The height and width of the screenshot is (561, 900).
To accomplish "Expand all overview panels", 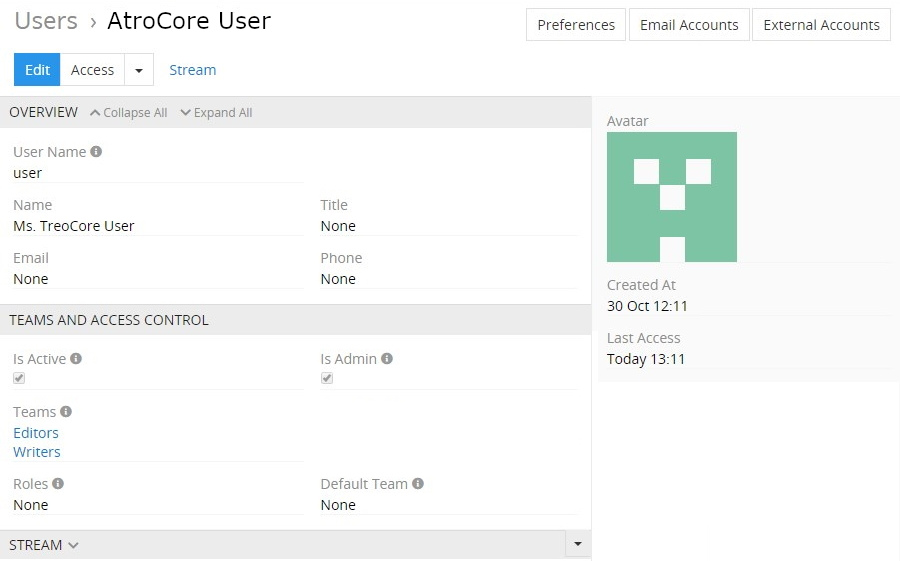I will point(216,113).
